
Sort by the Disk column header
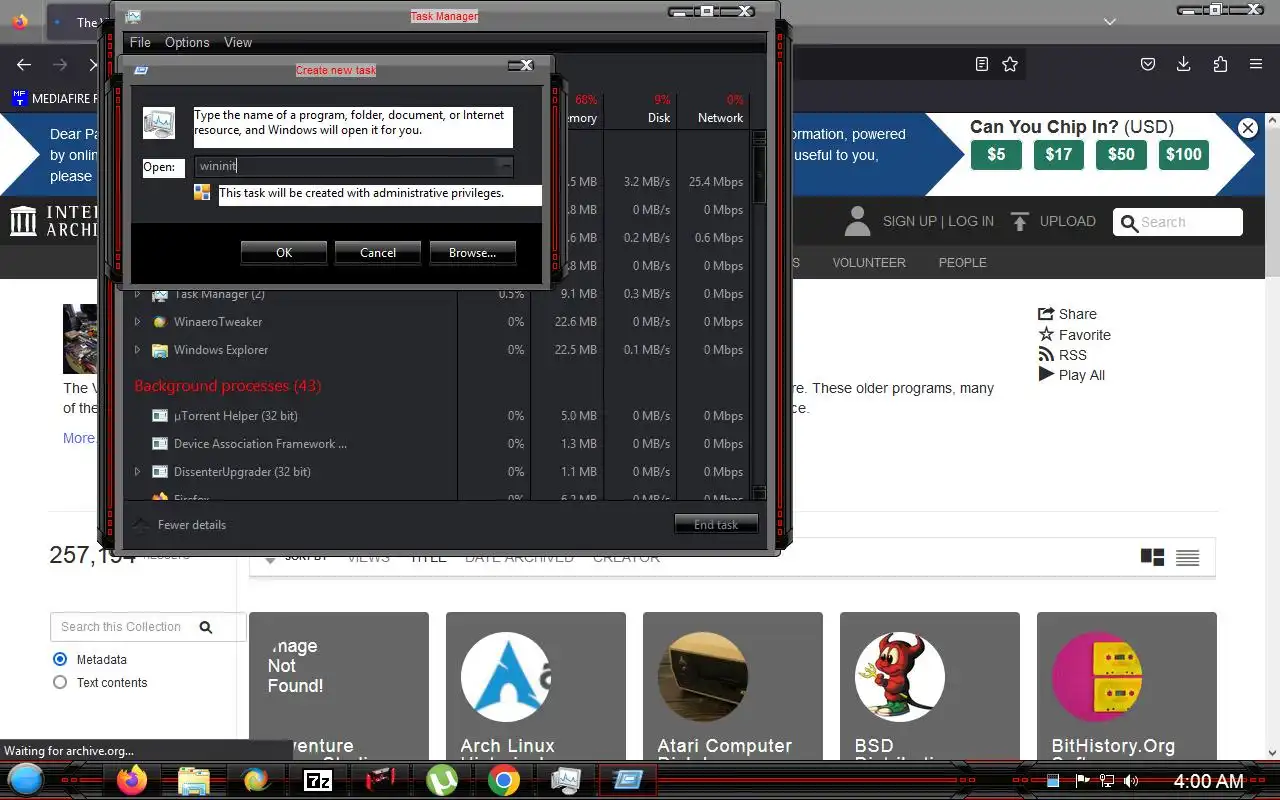[x=641, y=108]
